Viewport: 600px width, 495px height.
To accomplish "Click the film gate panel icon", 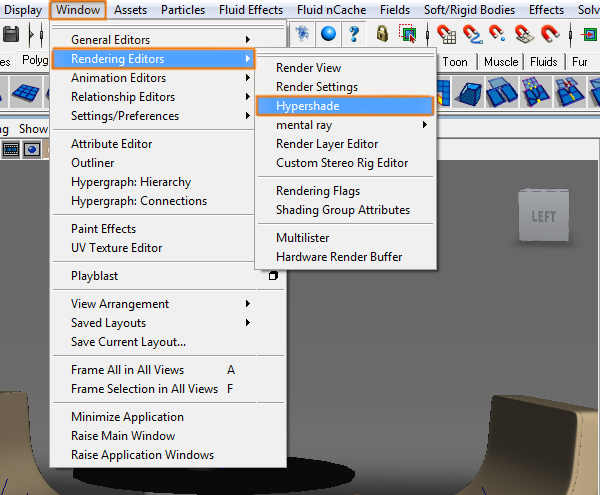I will pos(11,149).
